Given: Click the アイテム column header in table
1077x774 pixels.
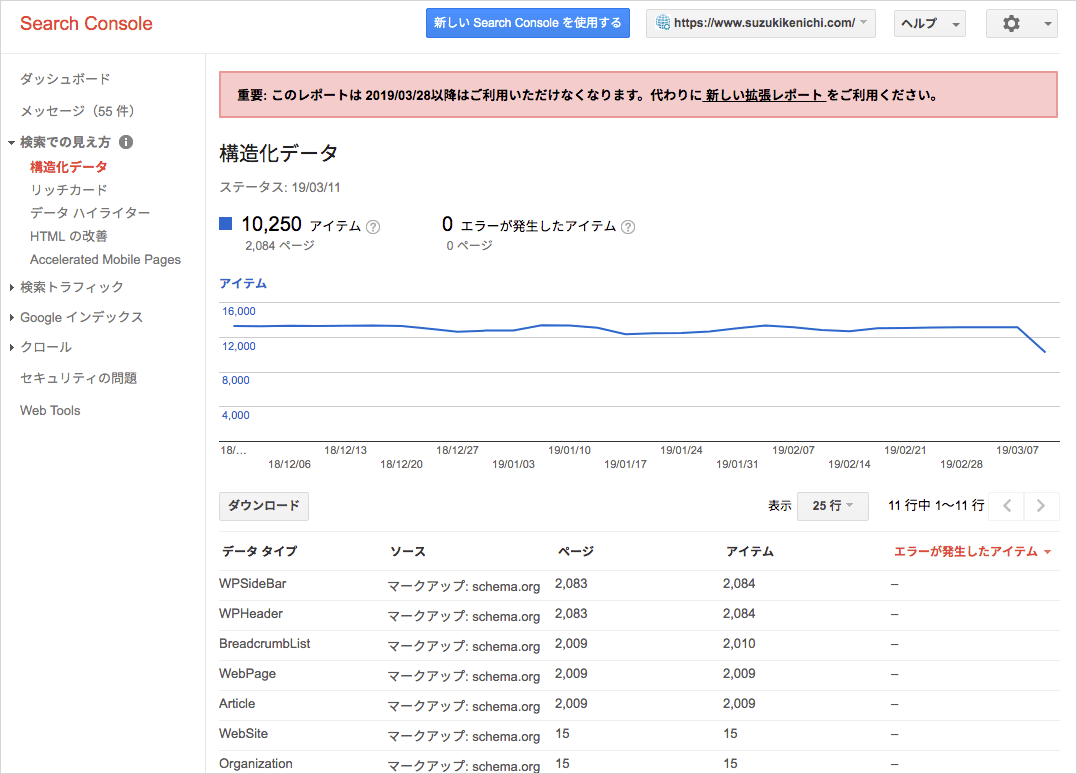Looking at the screenshot, I should click(x=750, y=551).
